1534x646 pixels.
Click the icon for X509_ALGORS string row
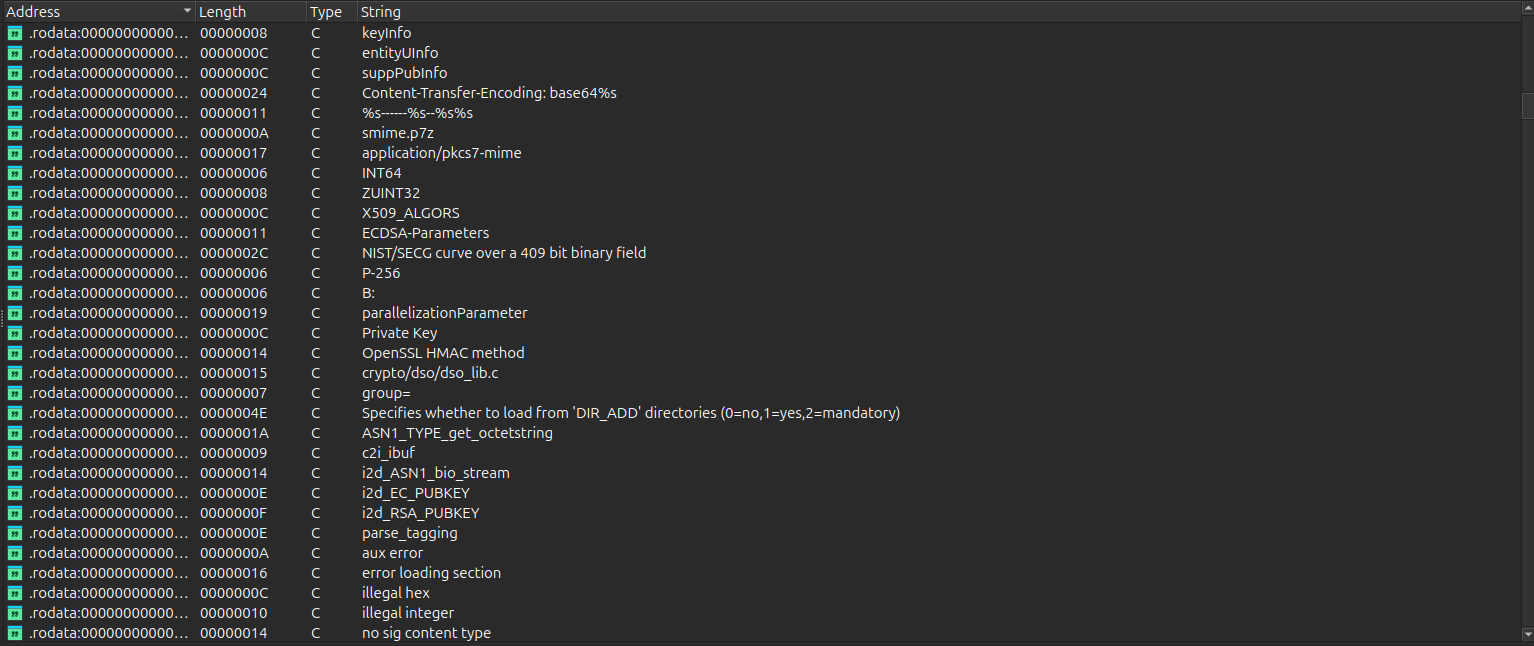15,213
